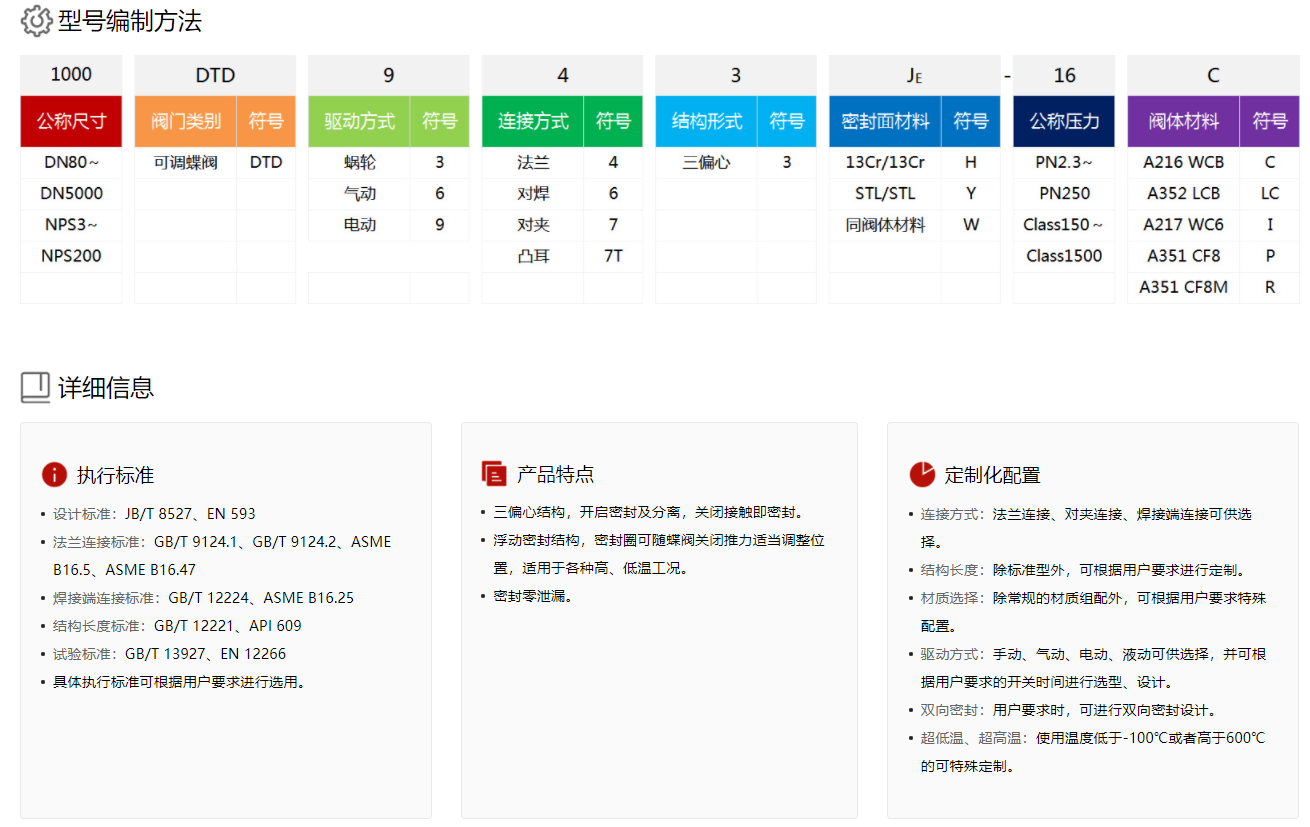Click the 可调蝶阀 table cell
This screenshot has width=1310, height=827.
(186, 162)
